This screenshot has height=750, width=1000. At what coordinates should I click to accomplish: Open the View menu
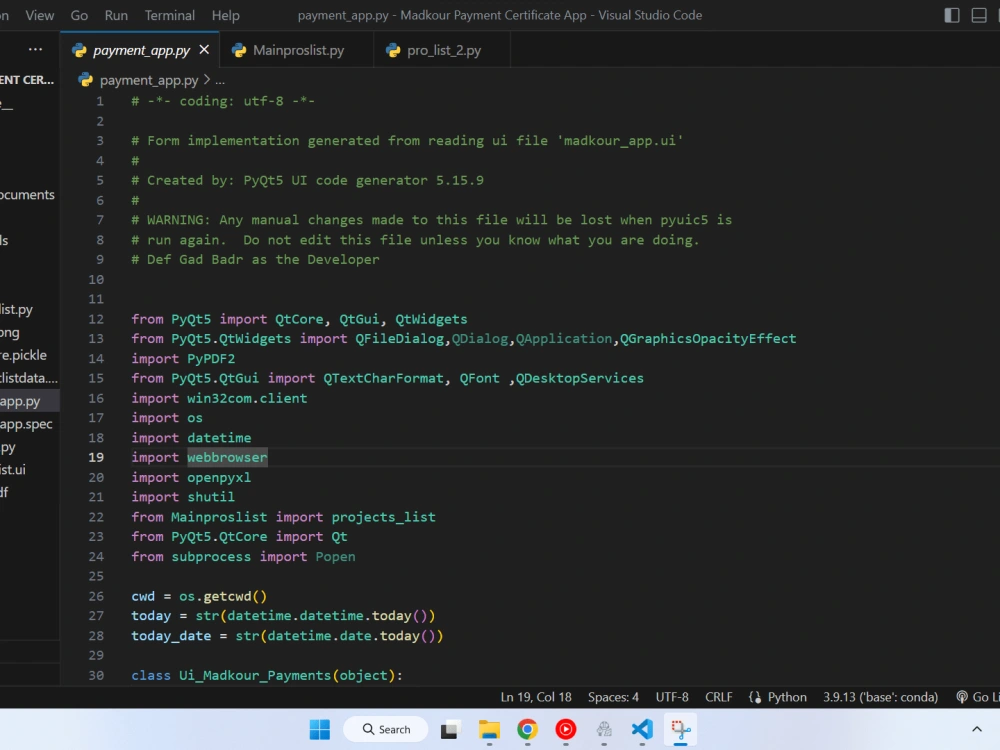(40, 15)
